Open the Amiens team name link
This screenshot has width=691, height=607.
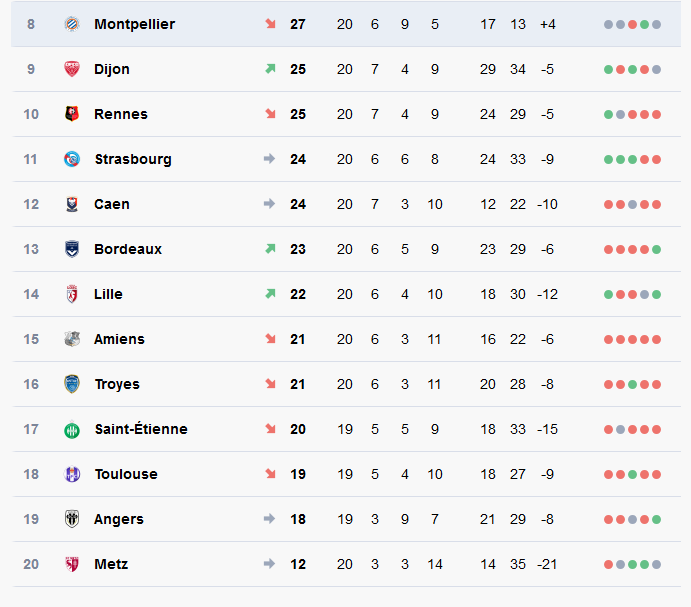pos(119,339)
